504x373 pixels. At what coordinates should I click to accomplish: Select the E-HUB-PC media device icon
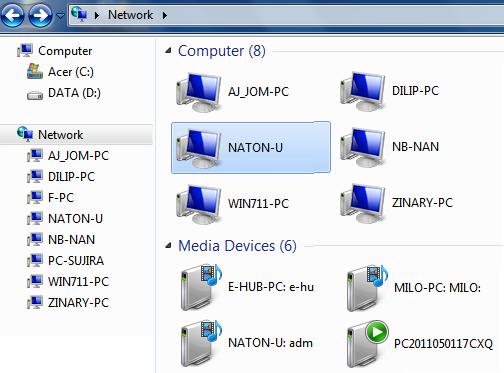(x=201, y=287)
